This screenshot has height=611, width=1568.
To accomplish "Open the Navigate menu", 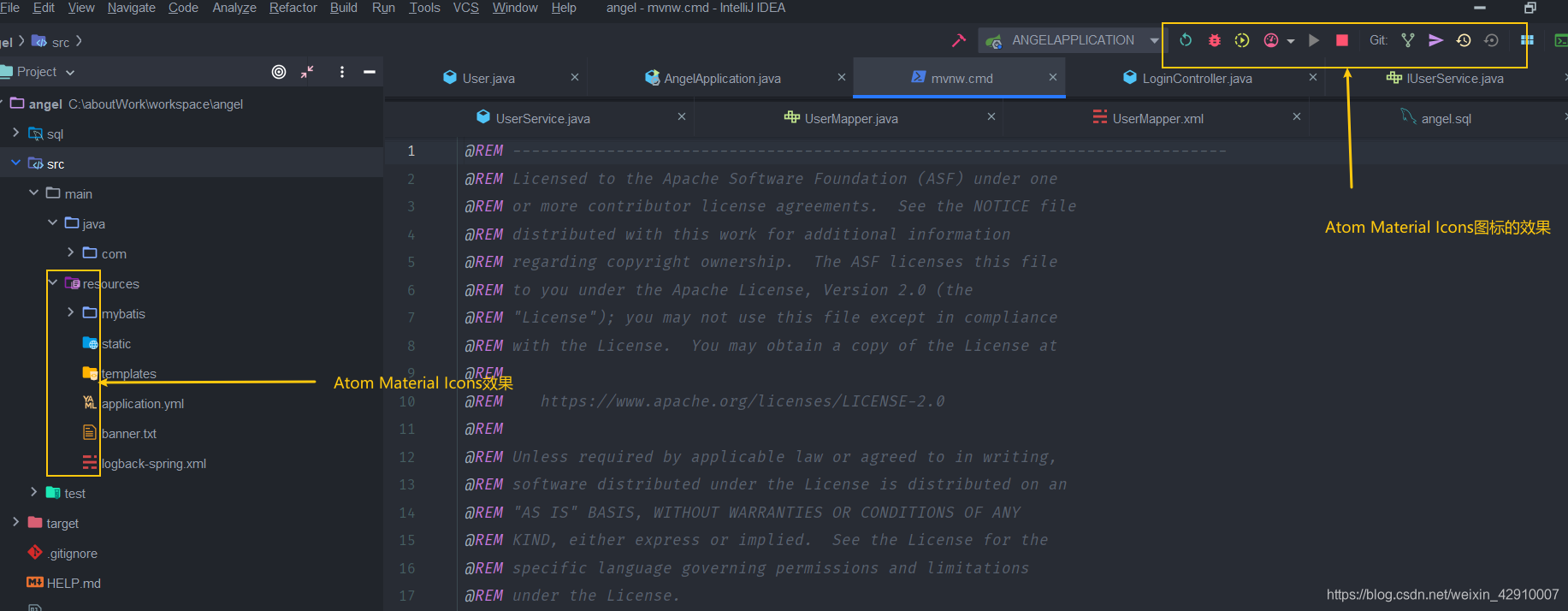I will (x=132, y=8).
